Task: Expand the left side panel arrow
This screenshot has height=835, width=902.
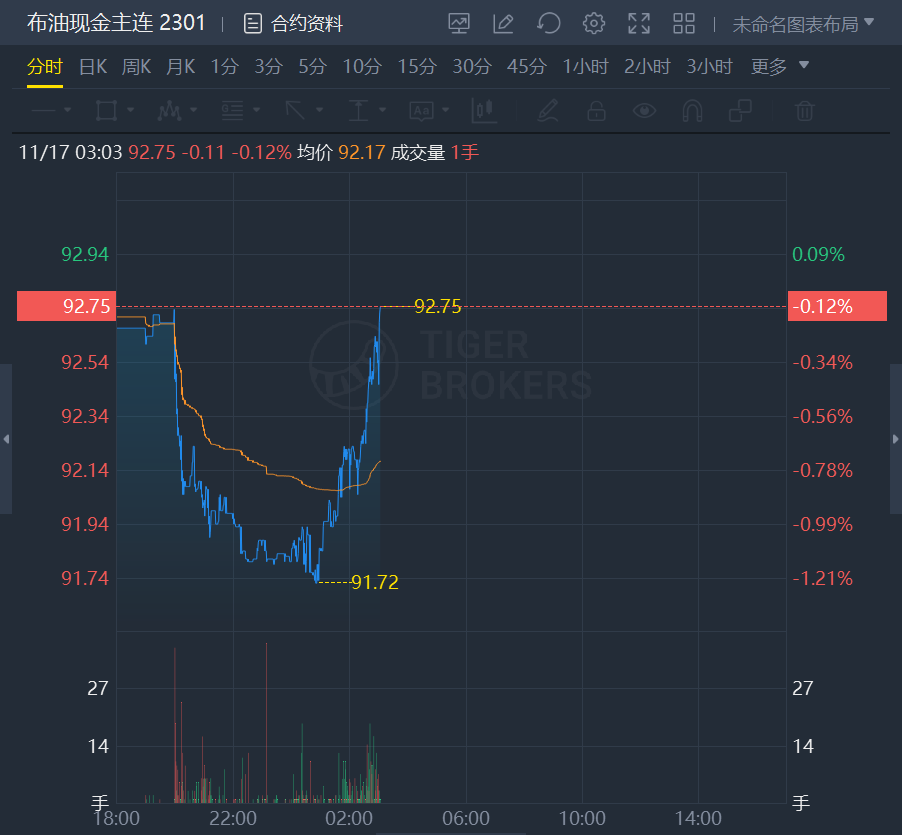Action: pos(6,439)
